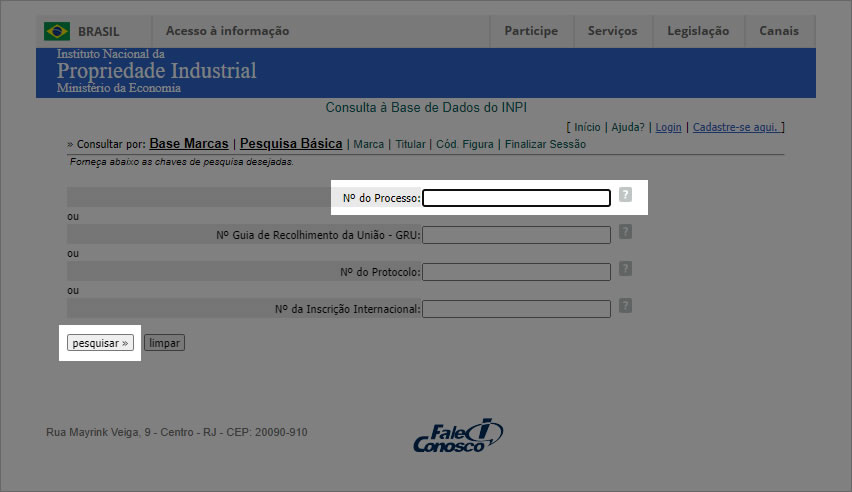The image size is (852, 492).
Task: Focus the Nº do Processo input field
Action: pos(516,198)
